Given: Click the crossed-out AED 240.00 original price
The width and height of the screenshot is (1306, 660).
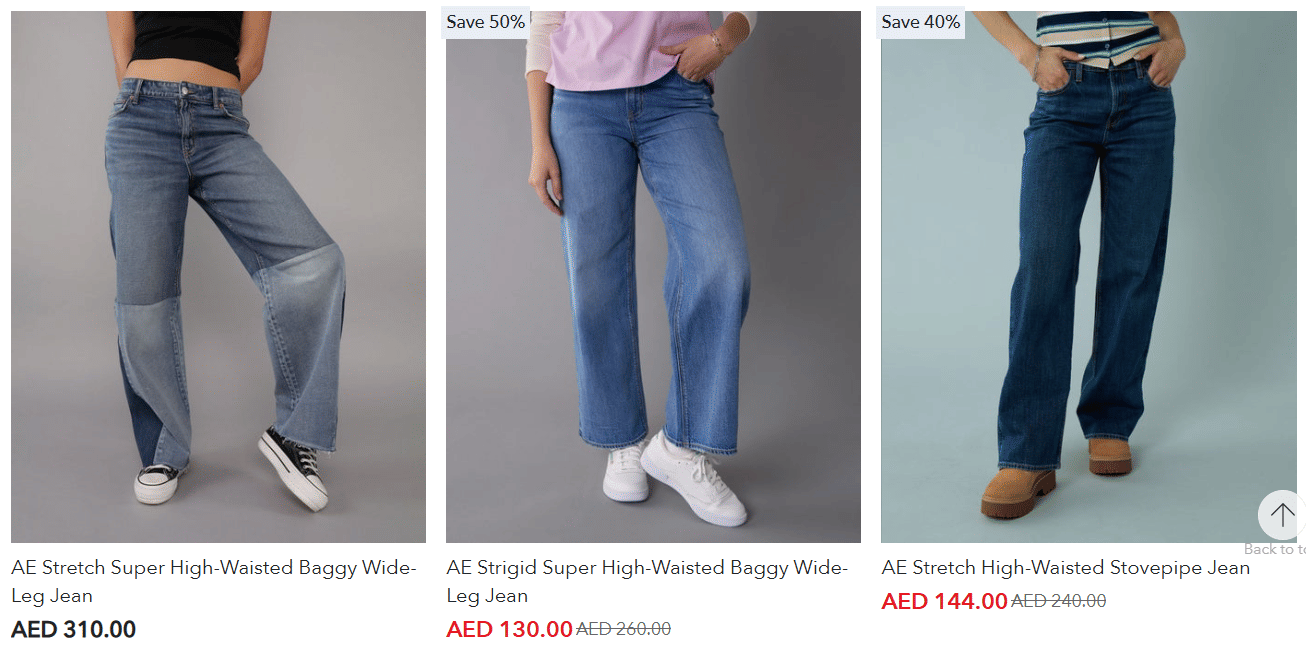Looking at the screenshot, I should (1059, 602).
